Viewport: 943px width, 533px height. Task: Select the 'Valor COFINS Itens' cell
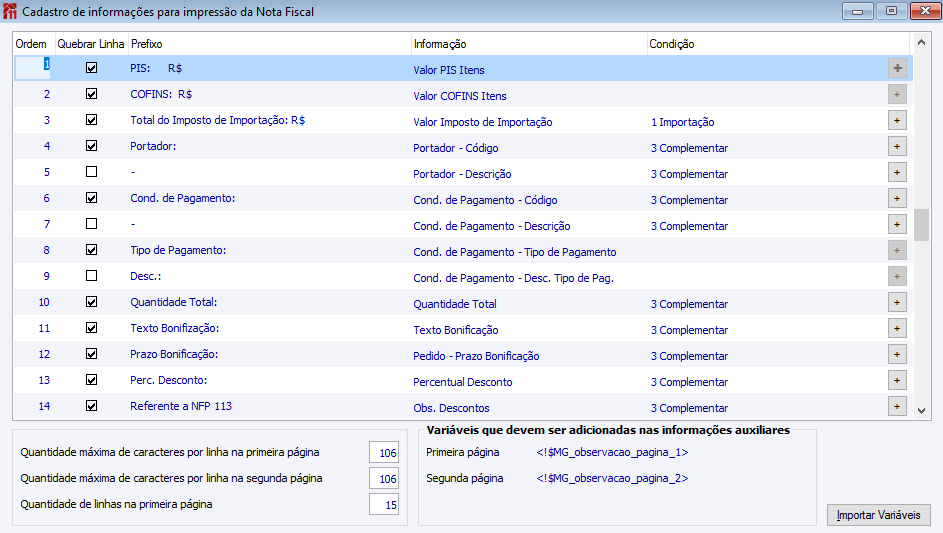tap(459, 96)
